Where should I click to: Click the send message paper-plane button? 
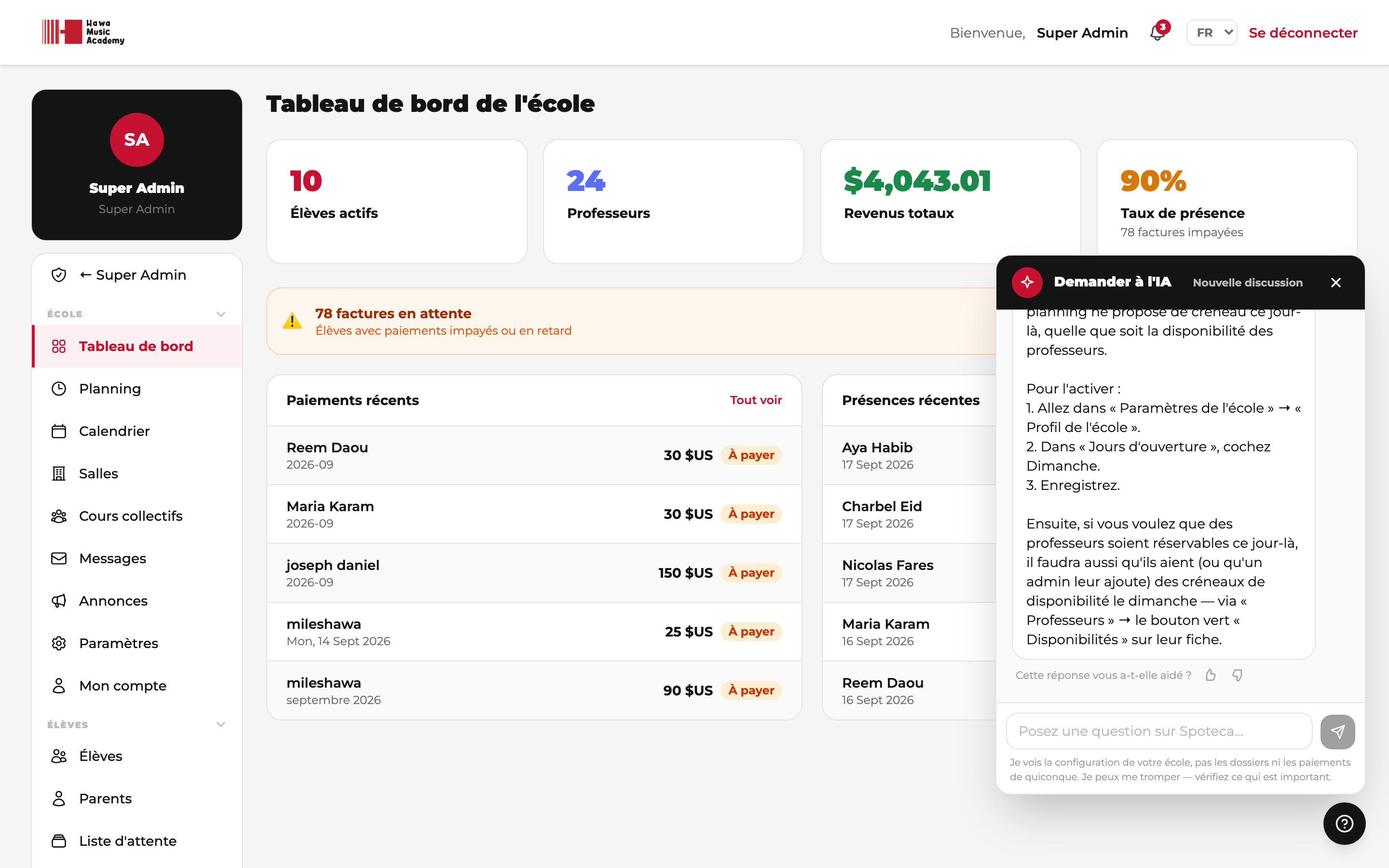click(1337, 732)
